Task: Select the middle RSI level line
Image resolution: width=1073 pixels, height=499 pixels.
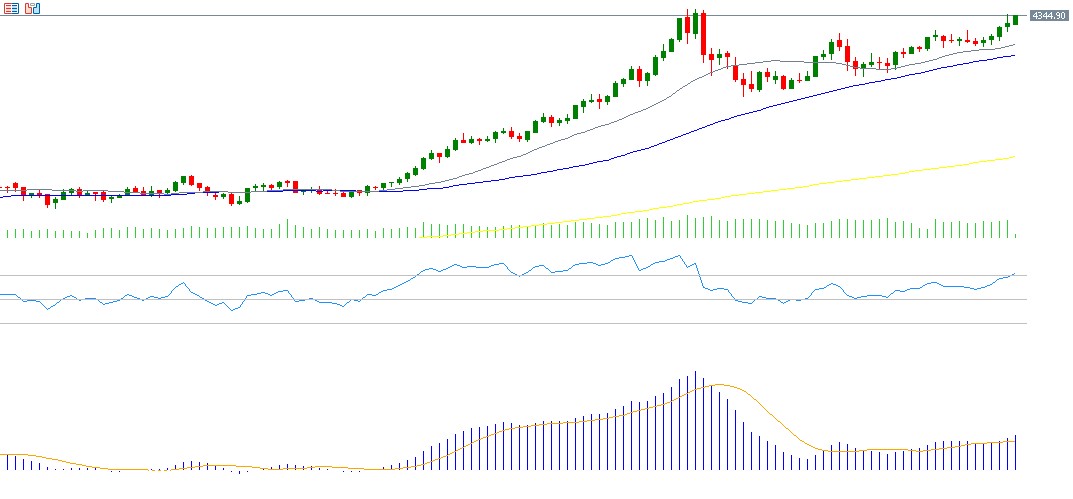Action: (x=500, y=299)
